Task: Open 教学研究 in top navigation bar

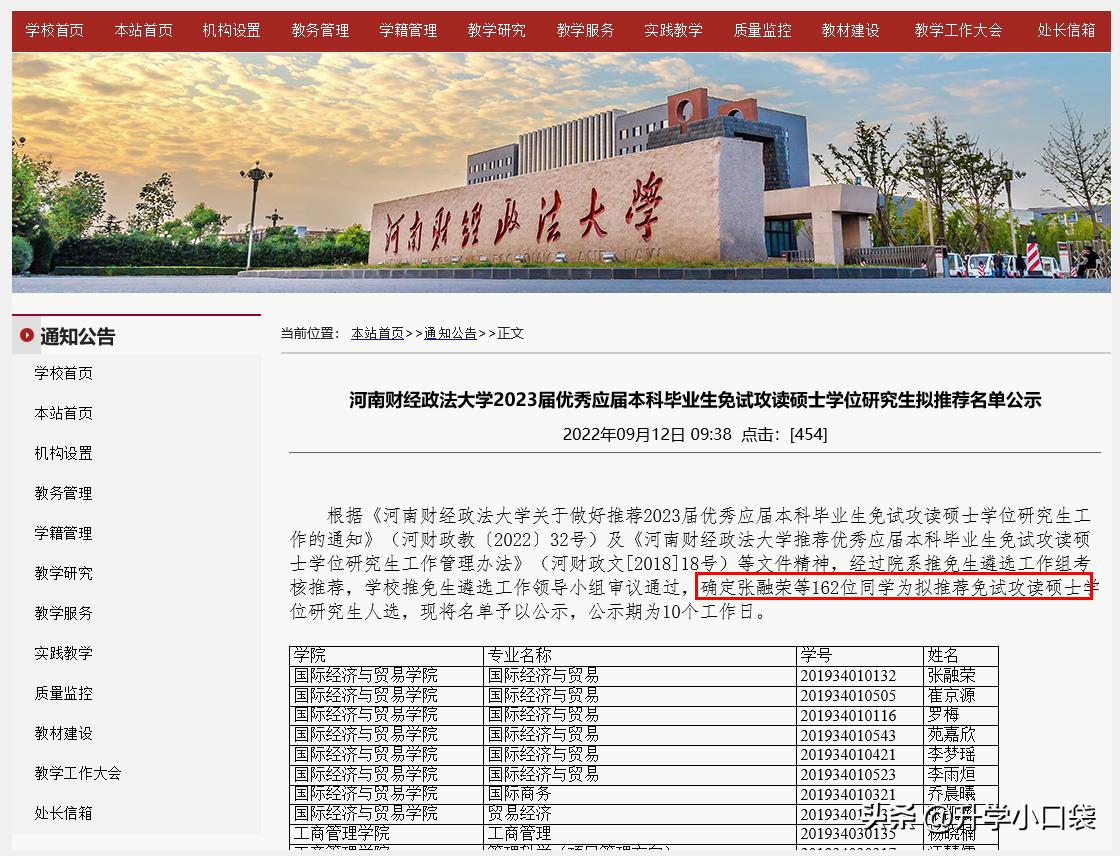Action: tap(496, 31)
